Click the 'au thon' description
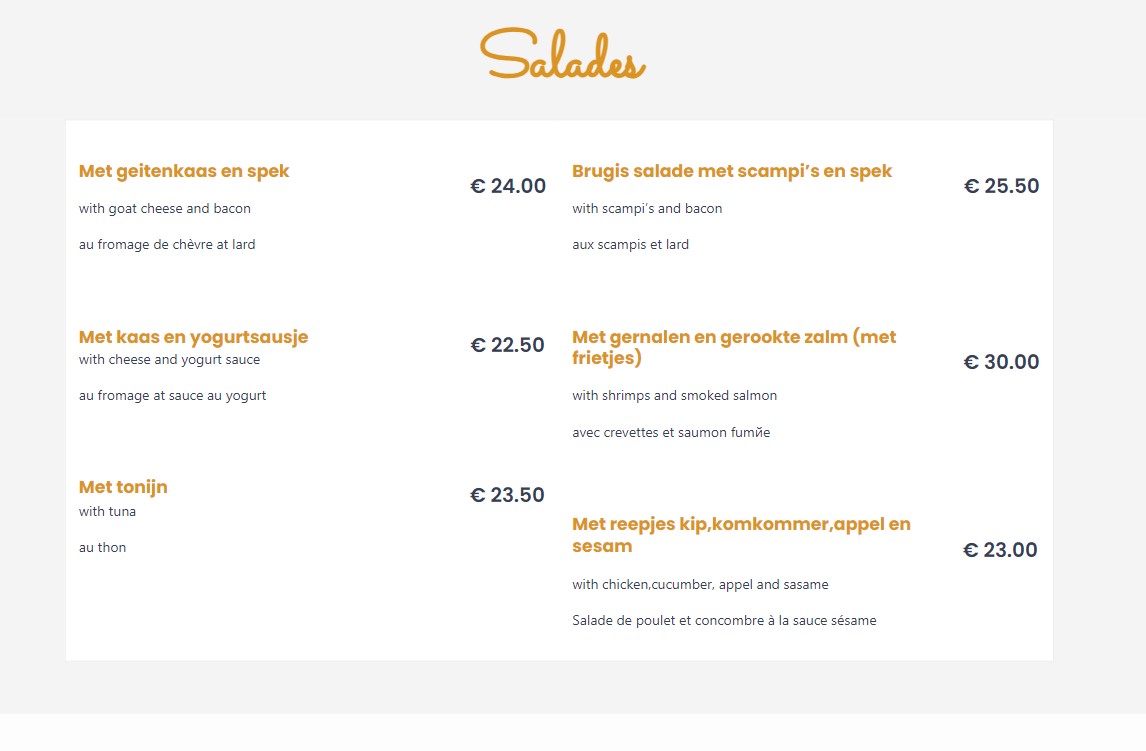1146x751 pixels. point(102,547)
